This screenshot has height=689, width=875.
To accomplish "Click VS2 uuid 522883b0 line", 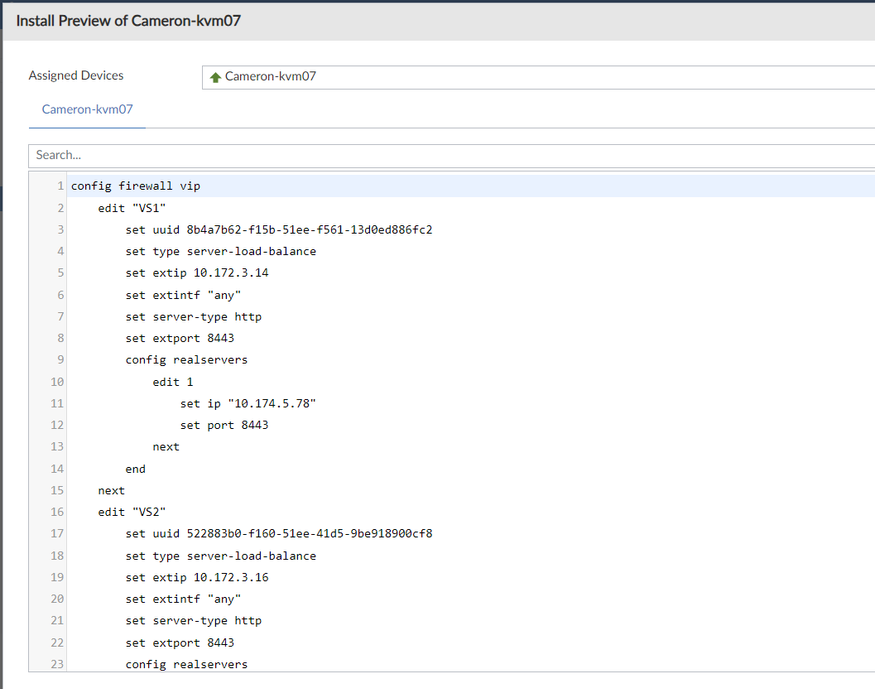I will (278, 534).
